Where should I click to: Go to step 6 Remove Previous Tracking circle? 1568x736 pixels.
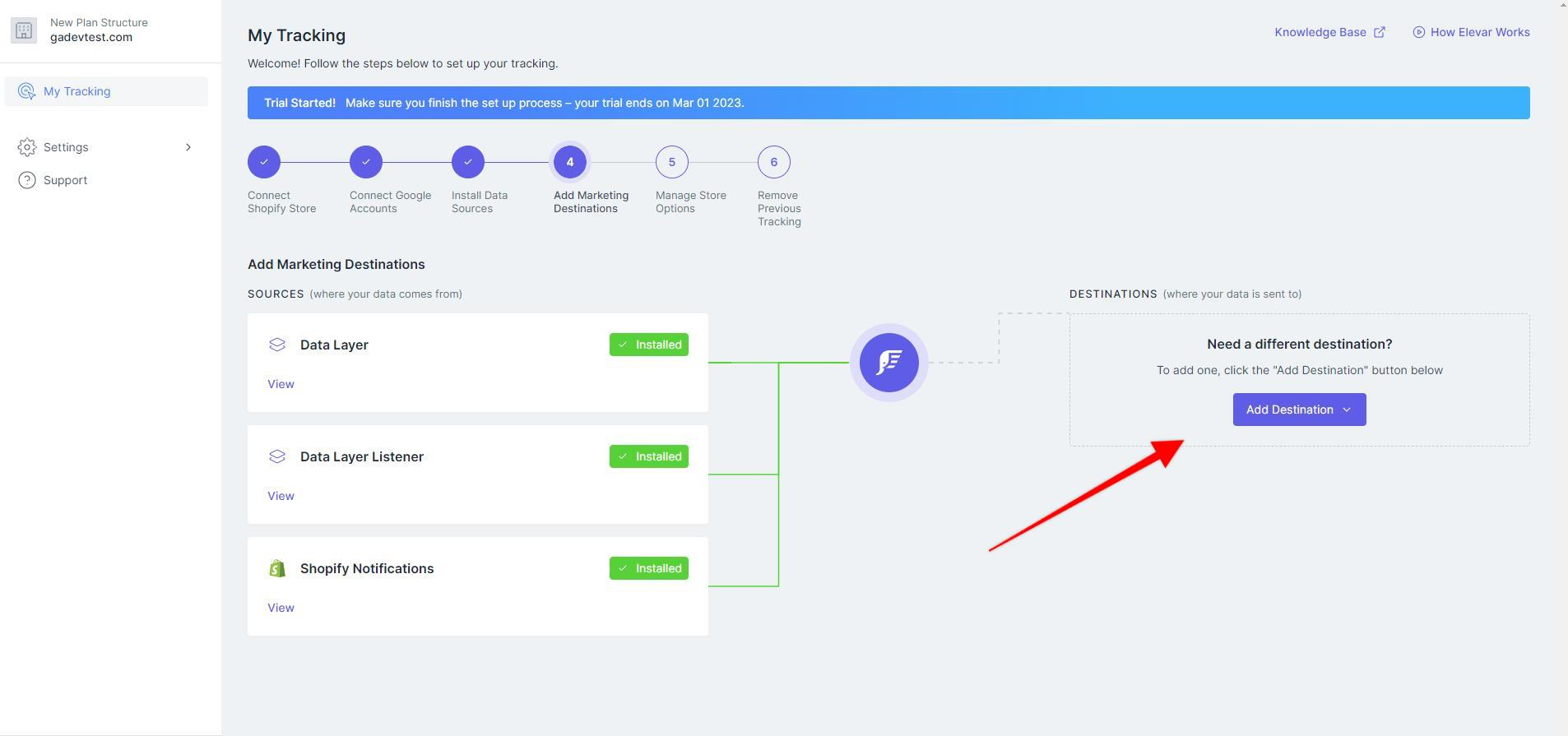[774, 162]
